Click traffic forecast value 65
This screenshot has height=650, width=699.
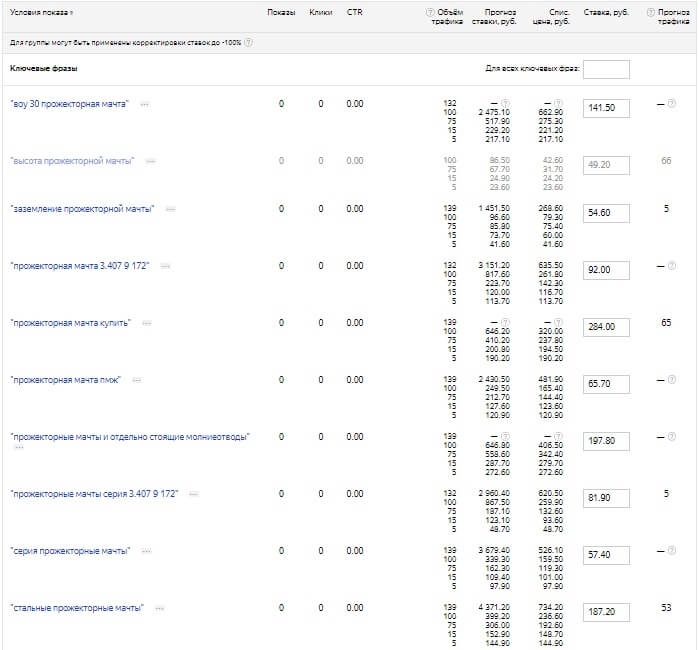(666, 323)
